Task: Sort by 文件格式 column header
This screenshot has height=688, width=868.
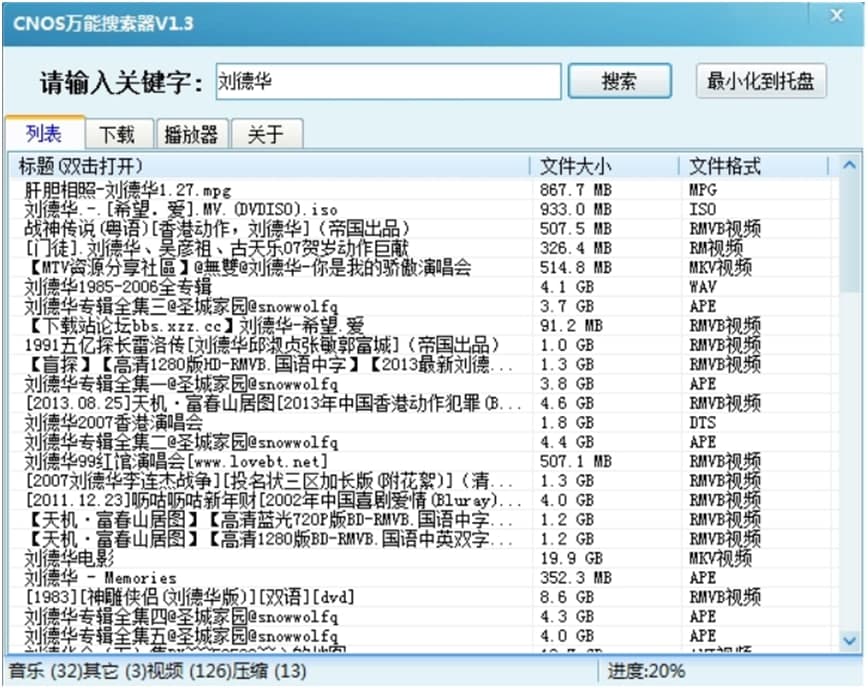Action: 754,166
